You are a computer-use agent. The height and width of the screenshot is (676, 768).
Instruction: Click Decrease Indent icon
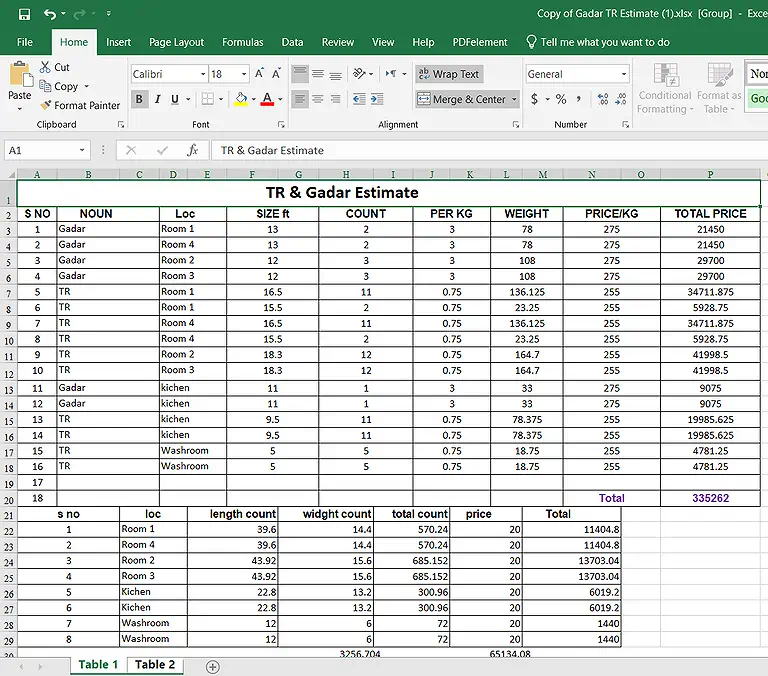[x=359, y=99]
